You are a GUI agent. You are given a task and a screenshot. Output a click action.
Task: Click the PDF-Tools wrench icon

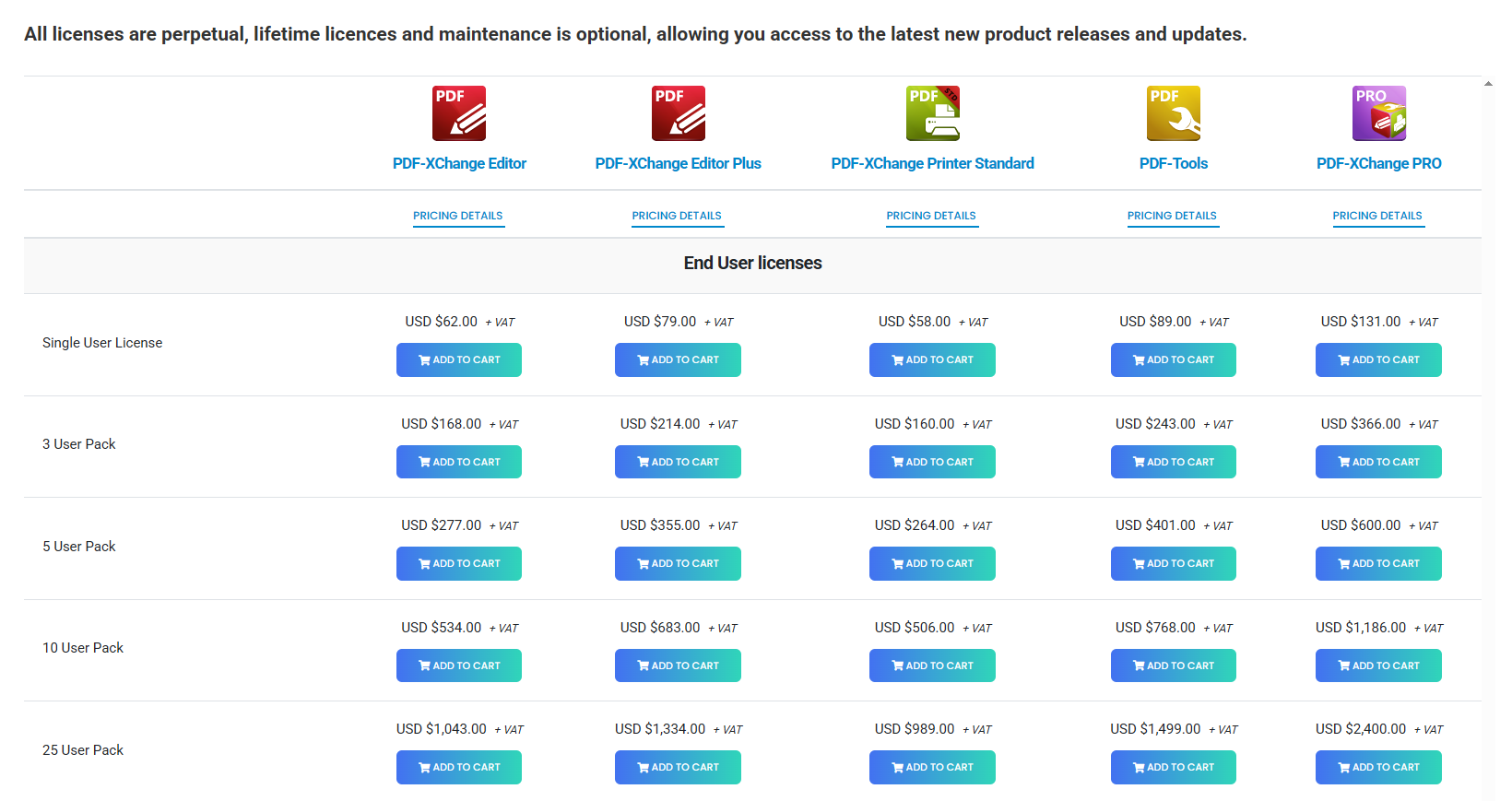1173,113
